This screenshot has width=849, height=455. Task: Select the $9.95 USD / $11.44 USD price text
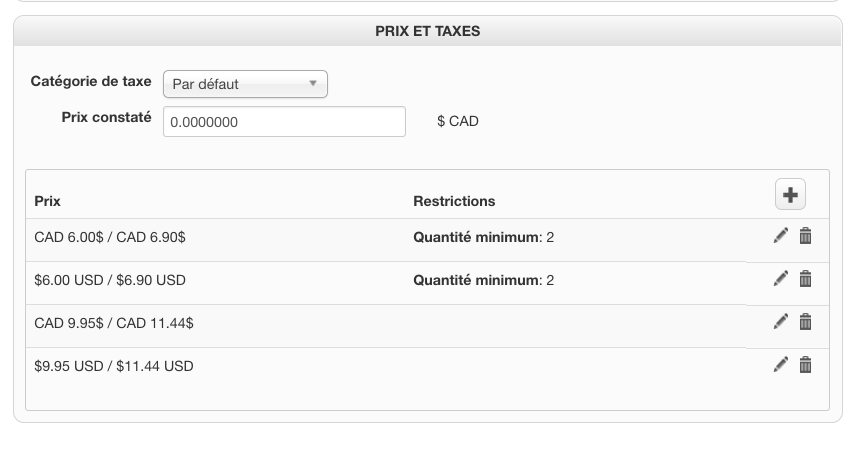tap(114, 367)
